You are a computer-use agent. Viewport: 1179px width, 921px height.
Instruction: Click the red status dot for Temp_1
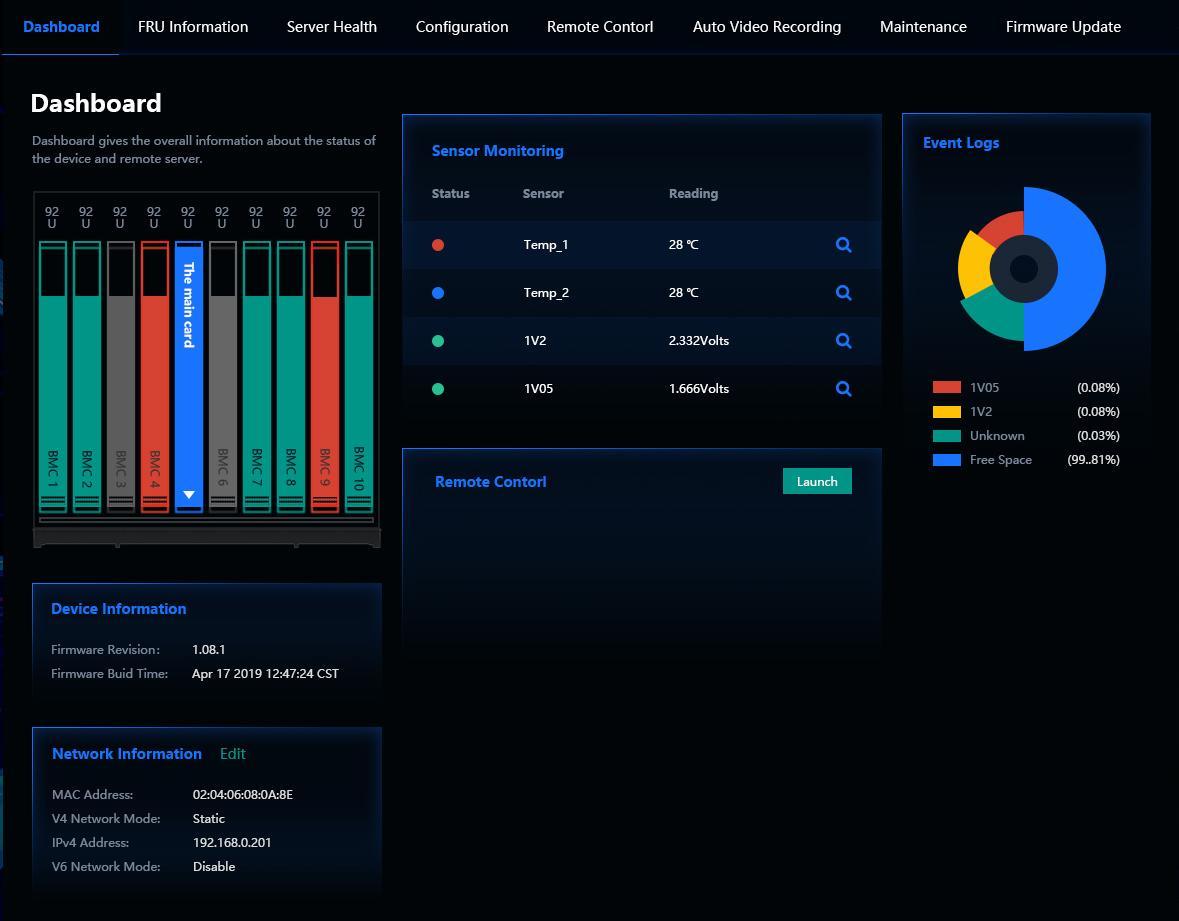438,245
